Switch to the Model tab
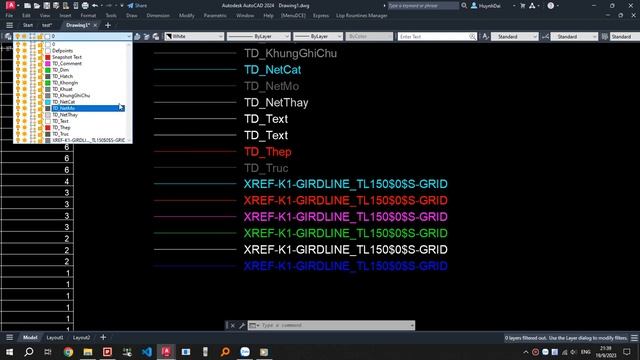 tap(30, 338)
